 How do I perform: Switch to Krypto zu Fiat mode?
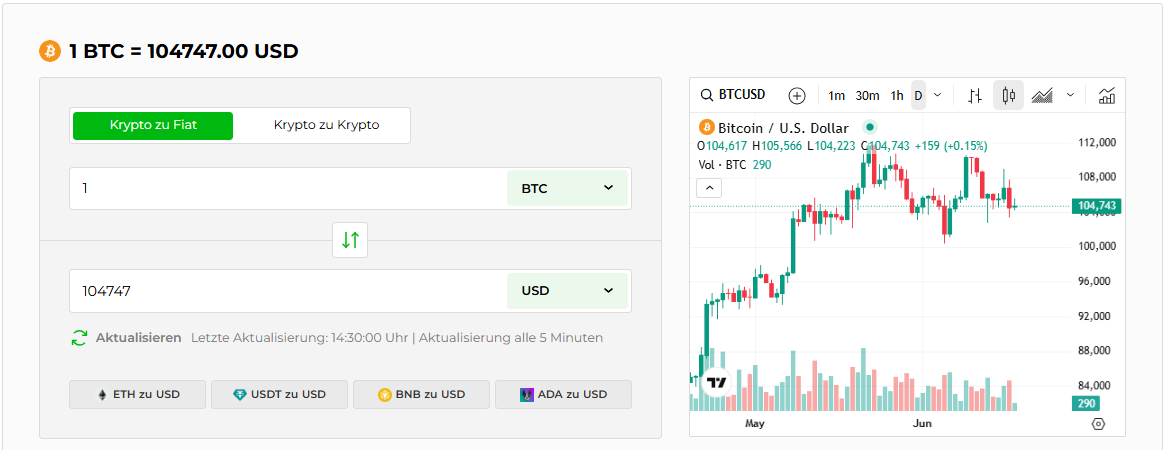(x=152, y=126)
